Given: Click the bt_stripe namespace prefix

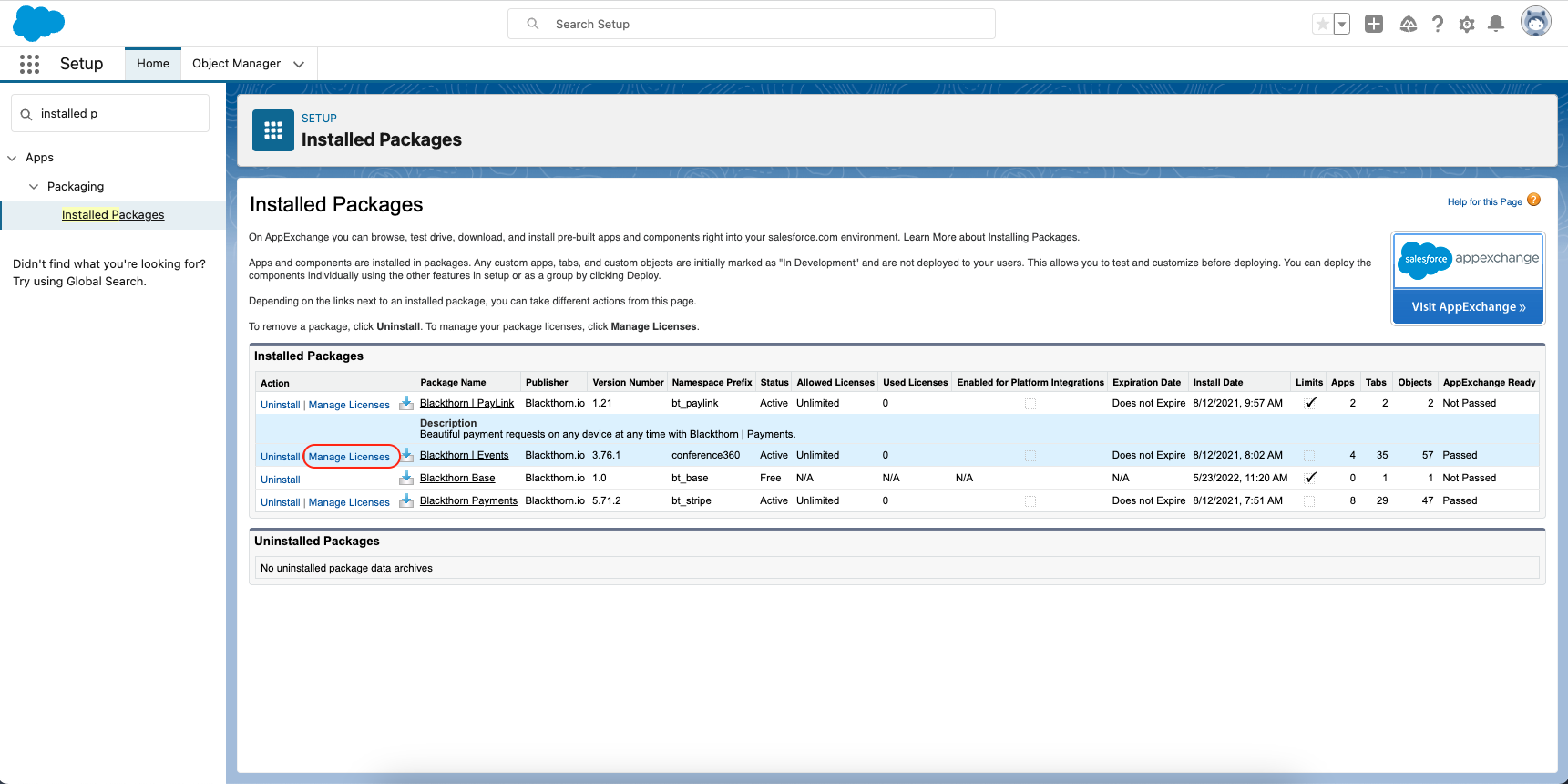Looking at the screenshot, I should point(692,500).
